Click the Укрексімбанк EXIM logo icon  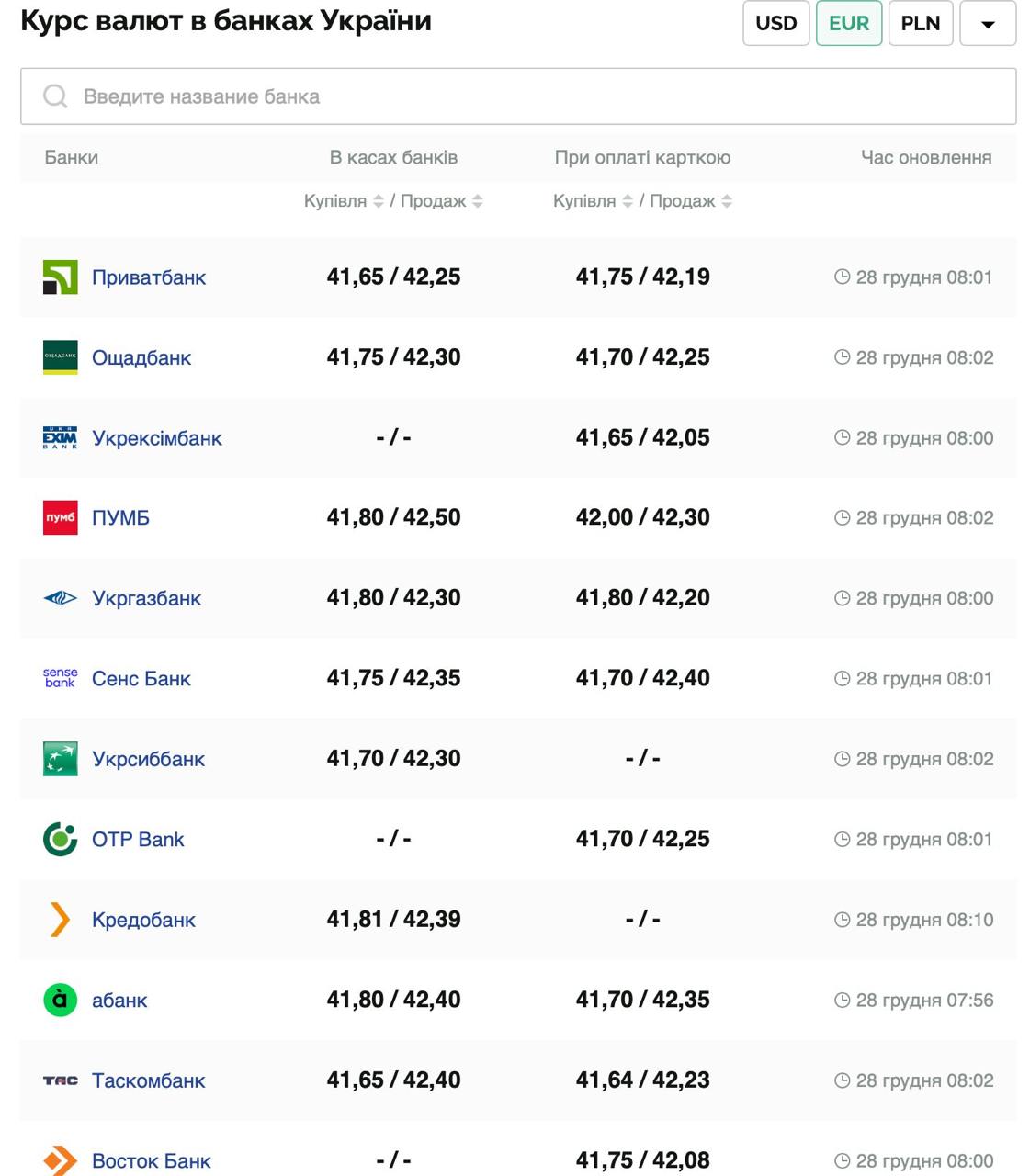point(60,438)
